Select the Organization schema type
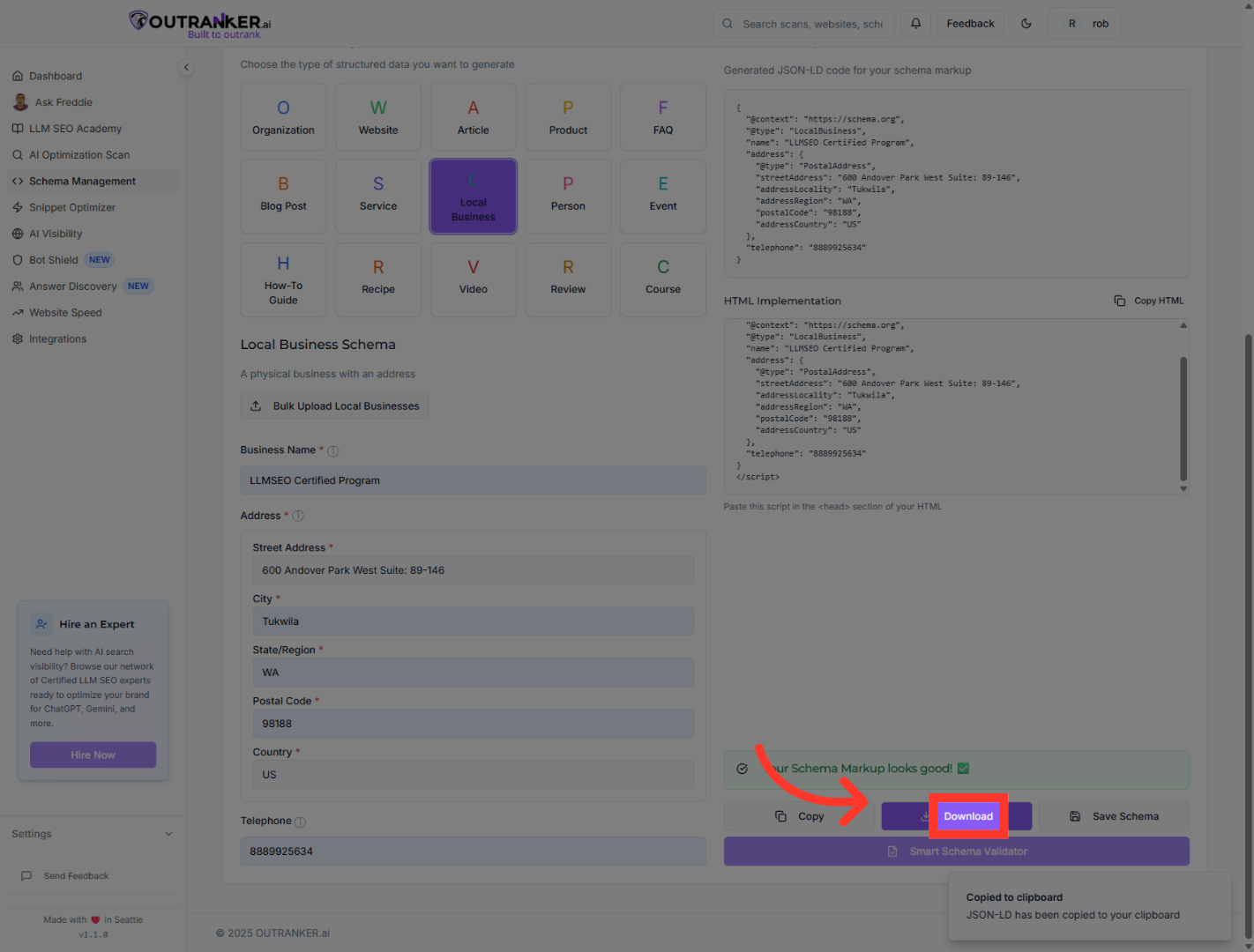This screenshot has width=1254, height=952. [283, 117]
